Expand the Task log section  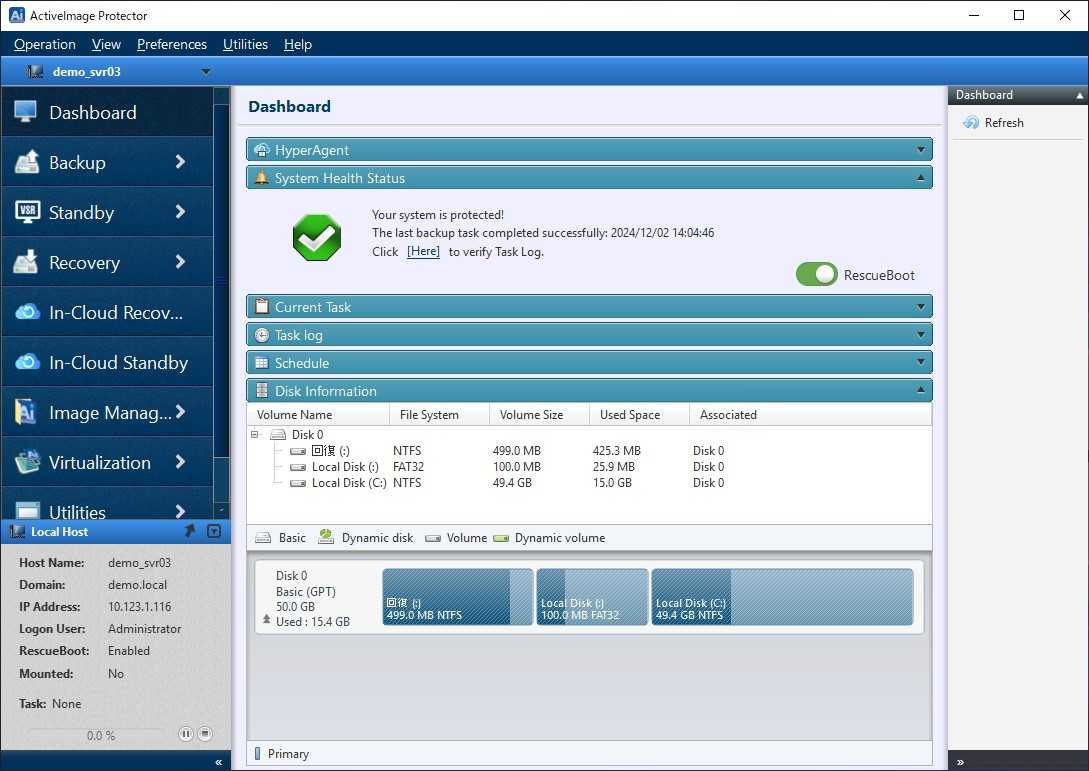921,335
